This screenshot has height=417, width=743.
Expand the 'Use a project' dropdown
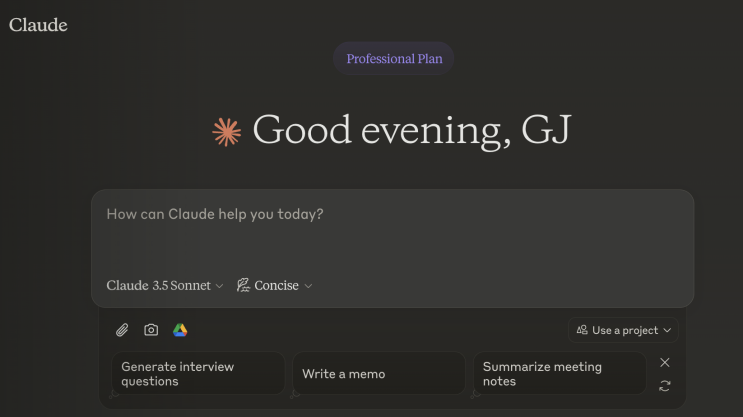point(623,330)
